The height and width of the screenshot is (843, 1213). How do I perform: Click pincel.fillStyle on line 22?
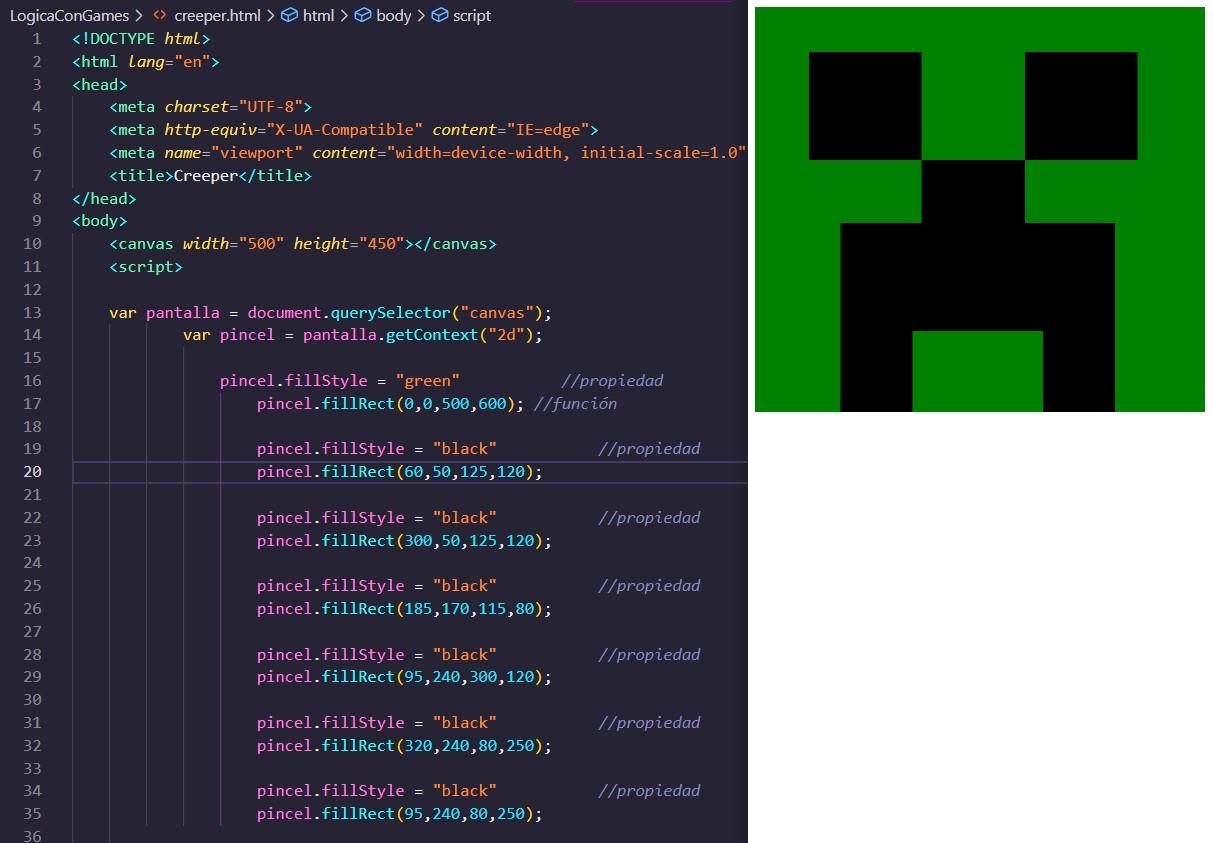[x=330, y=518]
